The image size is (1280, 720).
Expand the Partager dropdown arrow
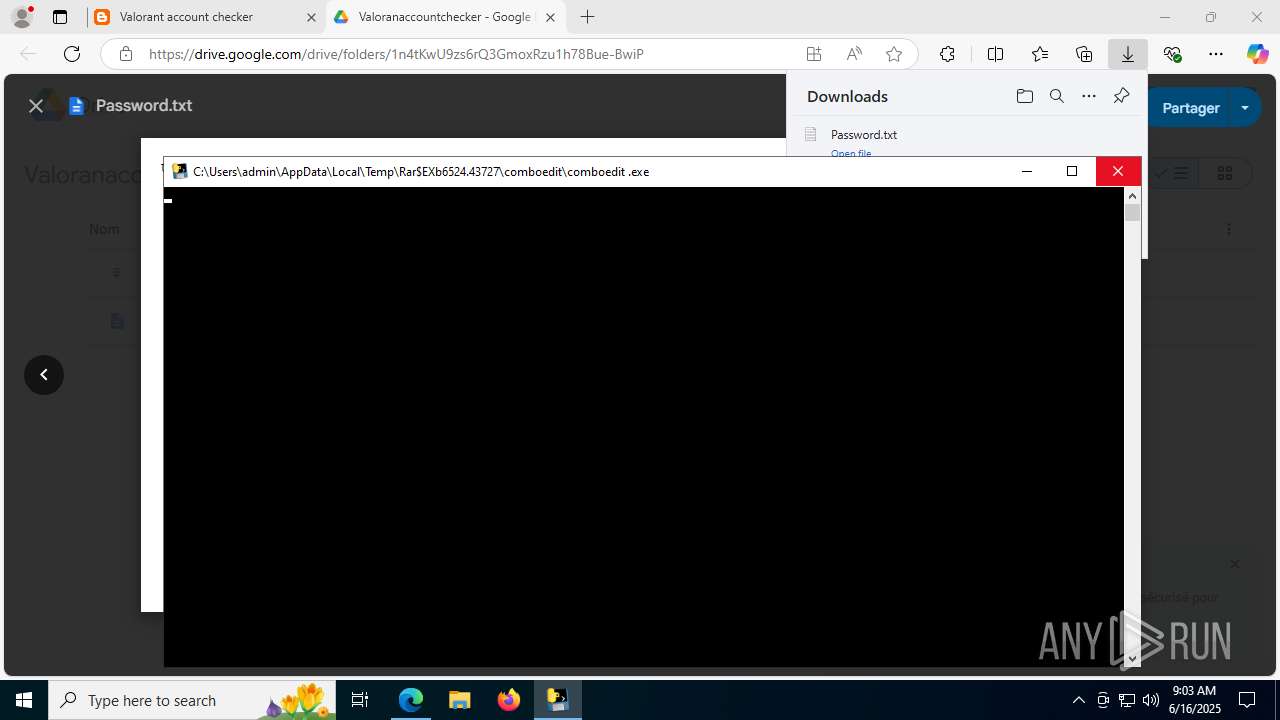coord(1245,108)
